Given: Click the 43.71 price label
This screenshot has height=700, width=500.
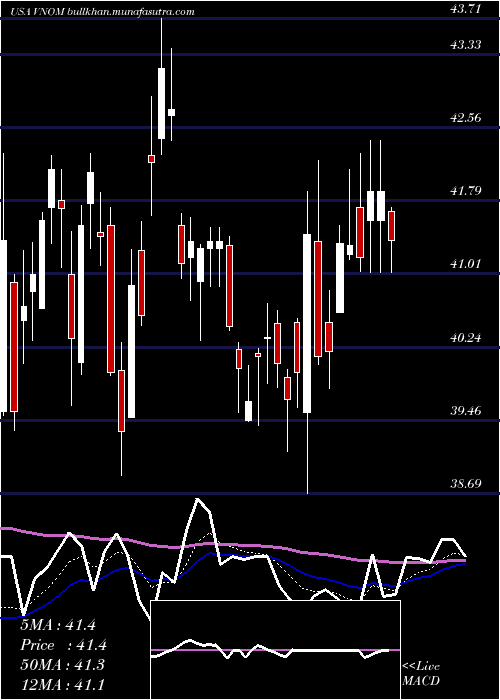Looking at the screenshot, I should (x=466, y=8).
